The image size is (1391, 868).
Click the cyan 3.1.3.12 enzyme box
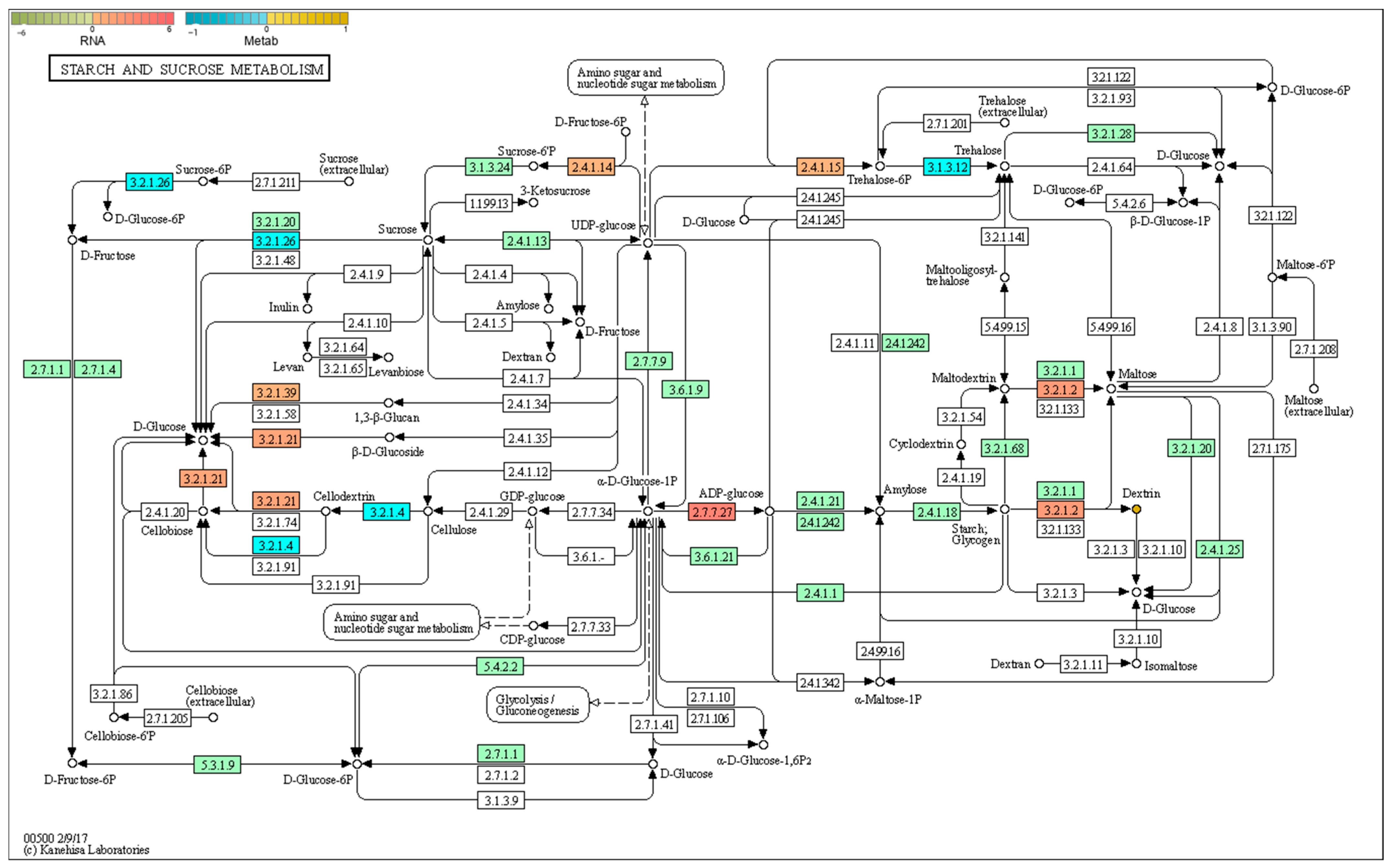[x=947, y=167]
